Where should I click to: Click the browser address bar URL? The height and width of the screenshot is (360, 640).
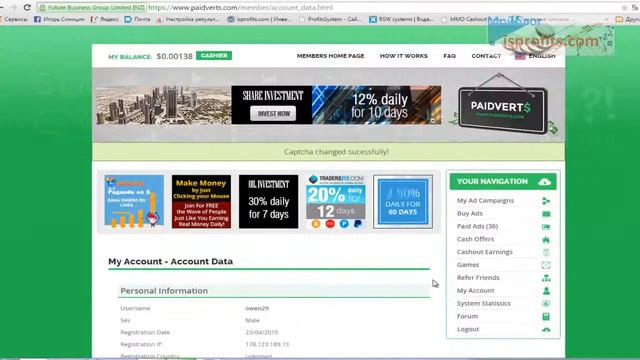click(x=241, y=7)
